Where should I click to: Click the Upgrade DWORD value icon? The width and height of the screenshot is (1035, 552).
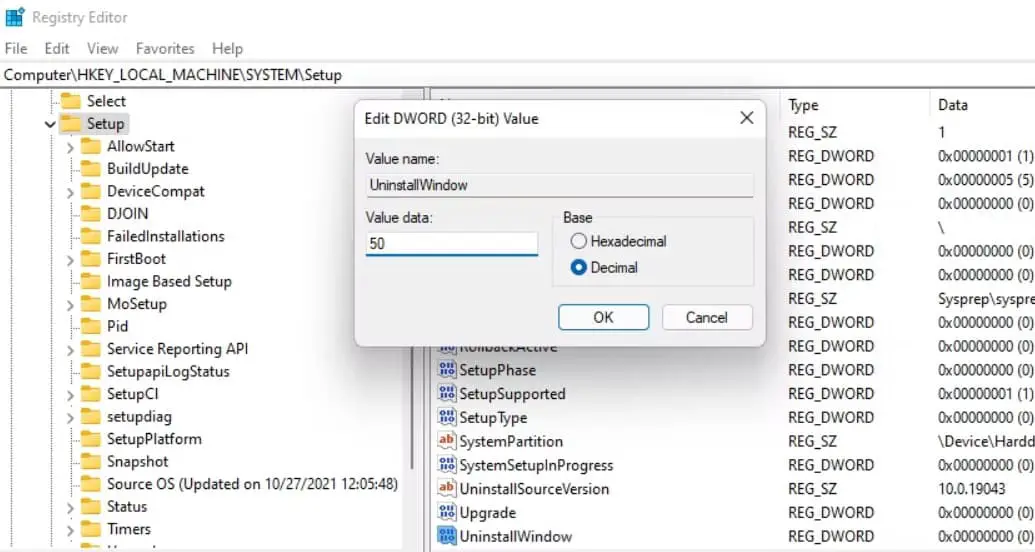tap(447, 512)
